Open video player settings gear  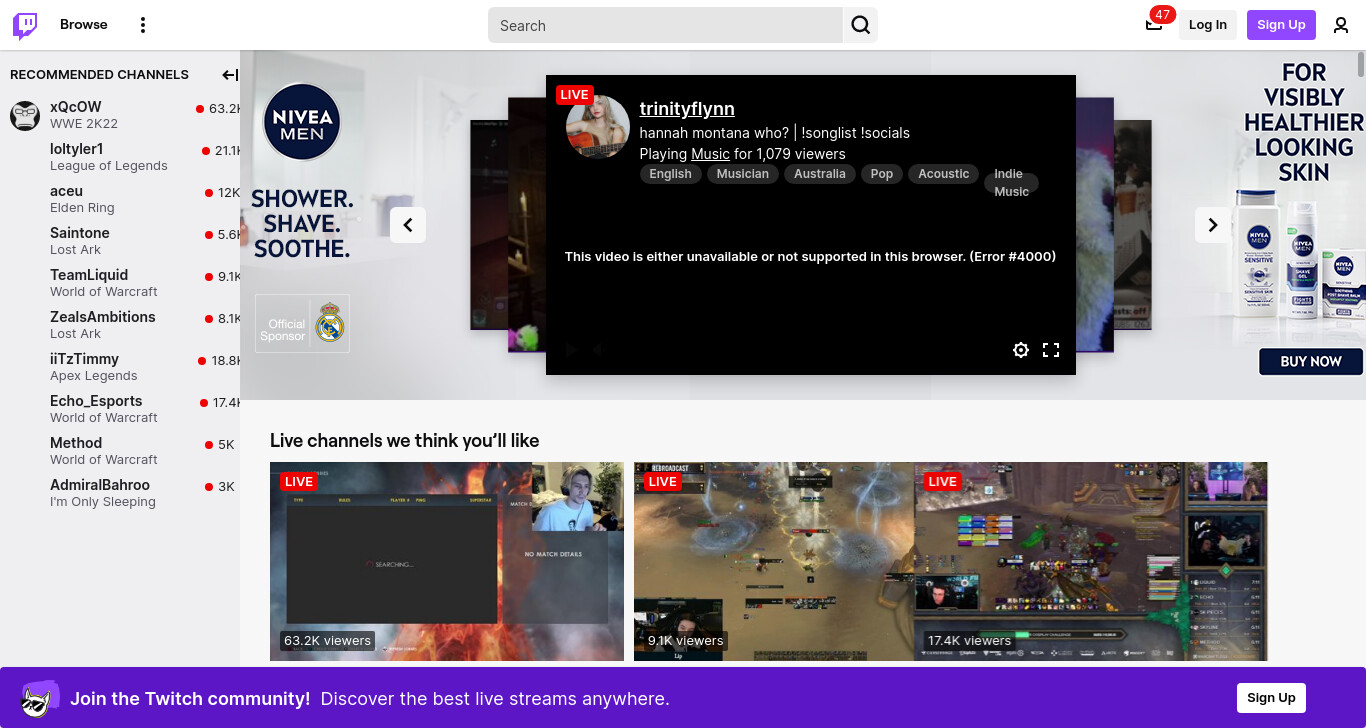(1021, 350)
